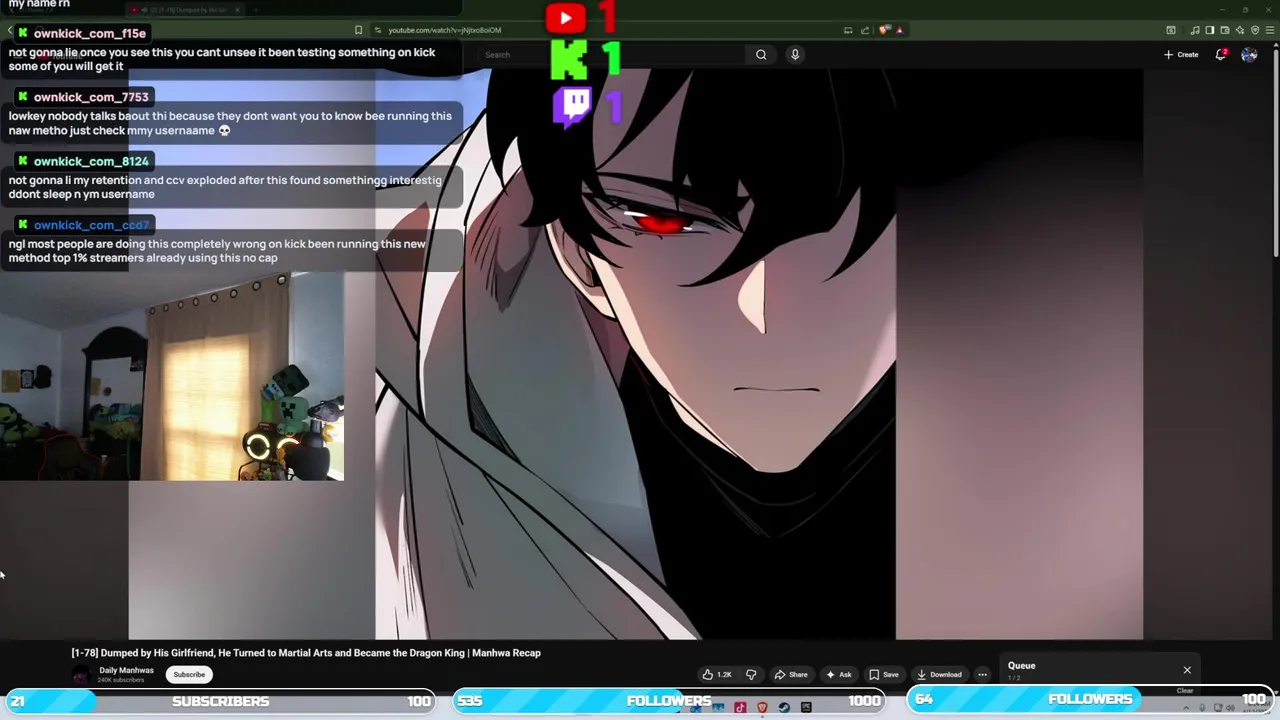The height and width of the screenshot is (720, 1280).
Task: Click the webcam overlay thumbnail
Action: click(x=172, y=377)
